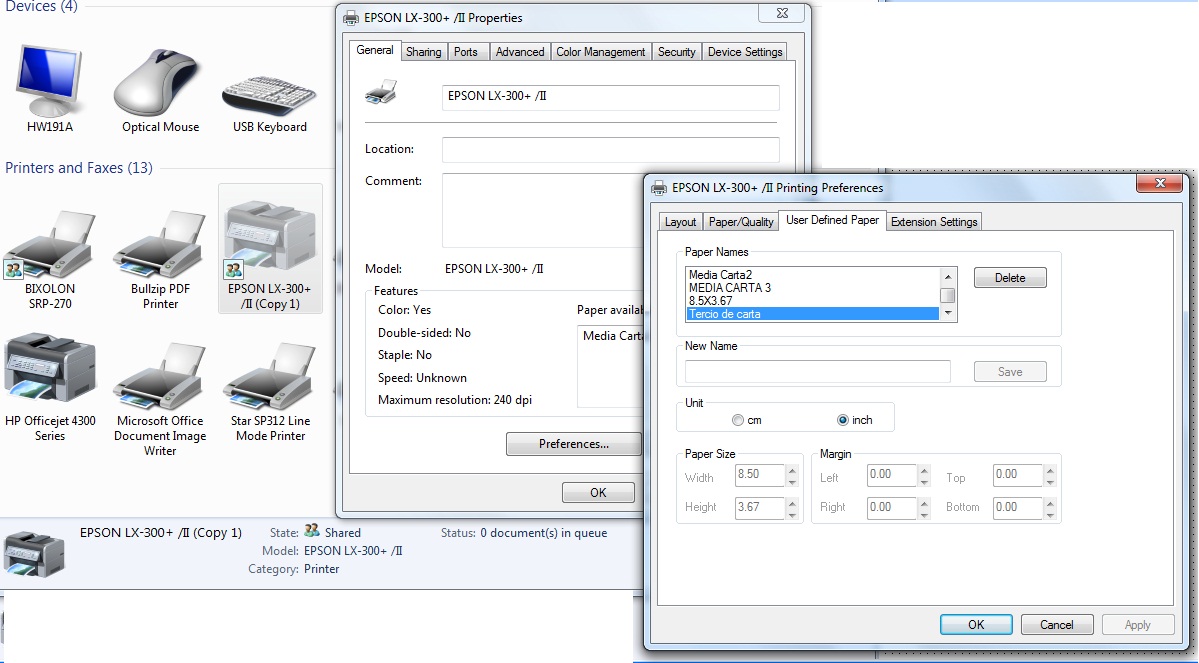The image size is (1199, 663).
Task: Decrease Right margin with down arrow
Action: click(924, 514)
